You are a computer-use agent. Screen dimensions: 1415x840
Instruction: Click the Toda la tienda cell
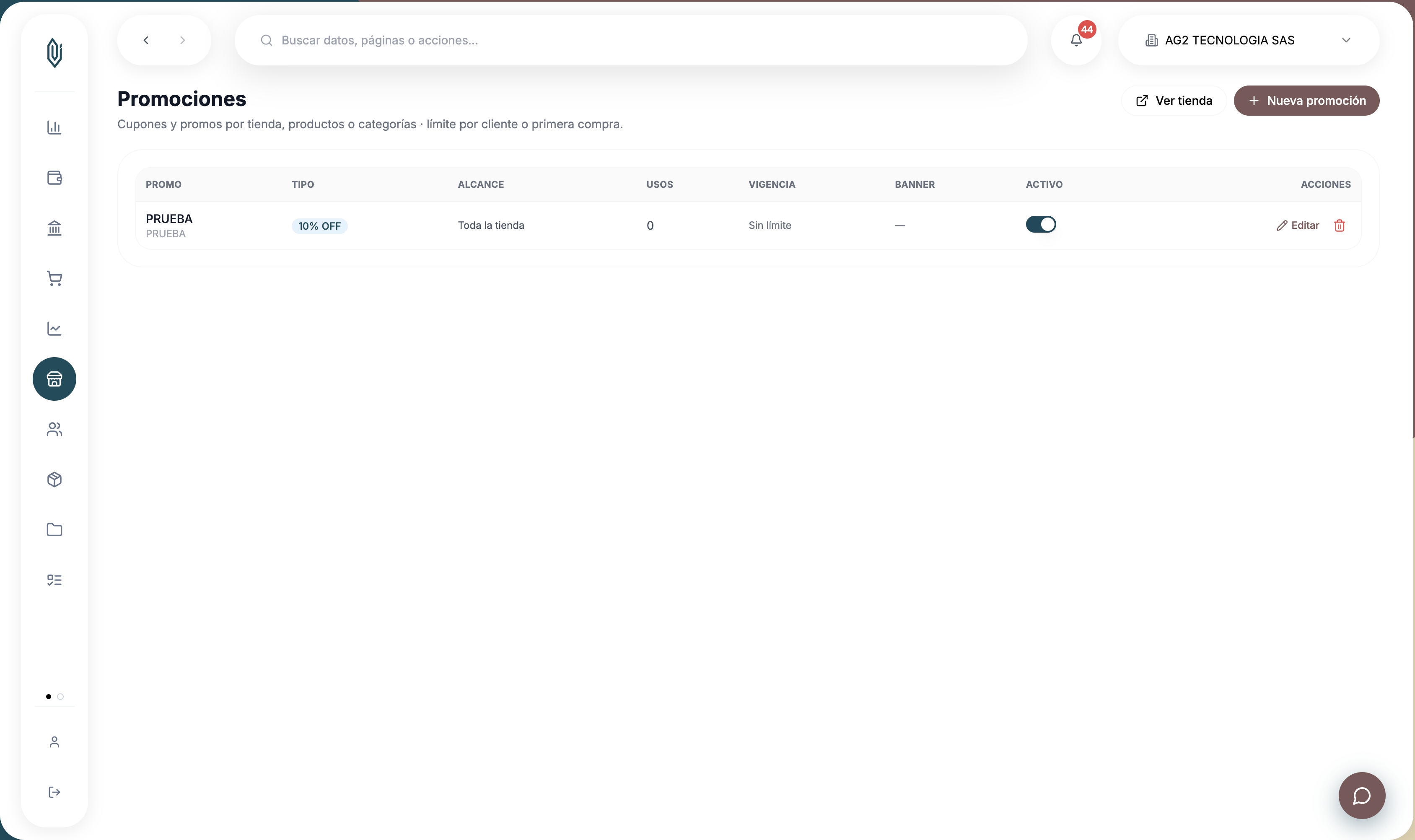click(x=491, y=225)
